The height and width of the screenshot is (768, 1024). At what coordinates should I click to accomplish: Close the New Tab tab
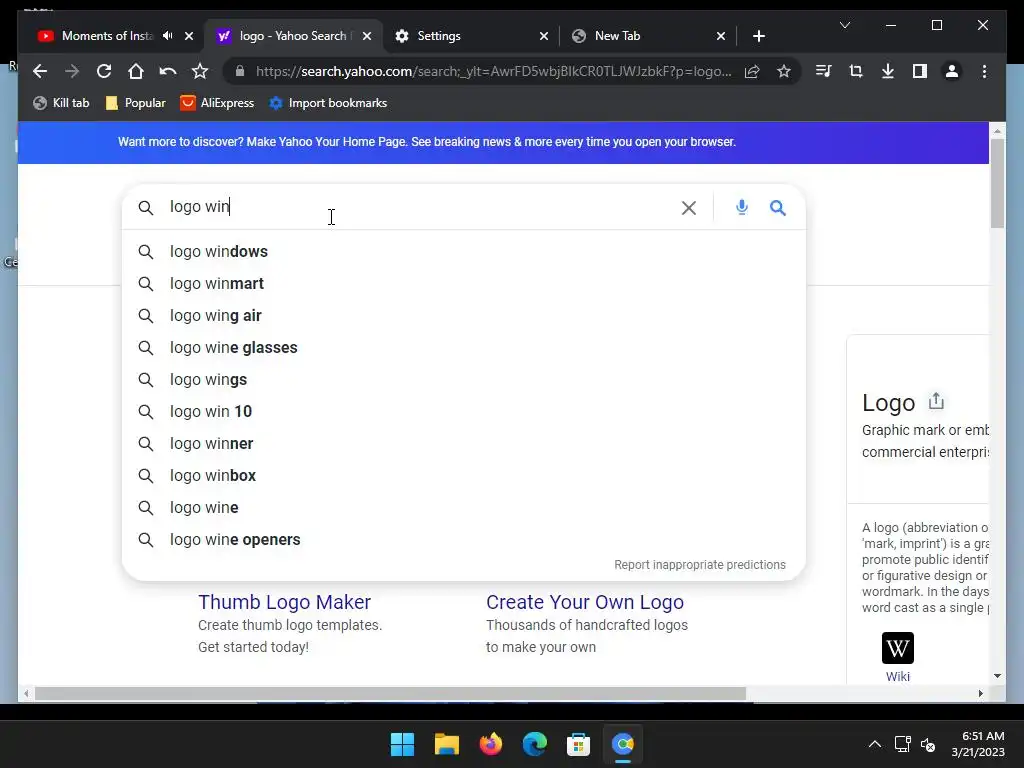[720, 36]
